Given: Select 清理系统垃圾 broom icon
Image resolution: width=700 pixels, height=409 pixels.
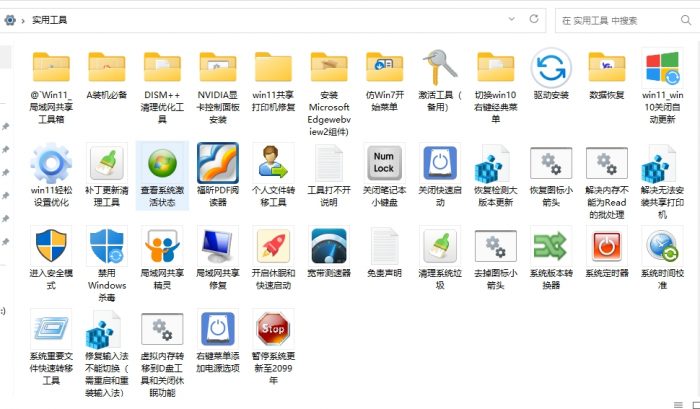Looking at the screenshot, I should (x=440, y=246).
